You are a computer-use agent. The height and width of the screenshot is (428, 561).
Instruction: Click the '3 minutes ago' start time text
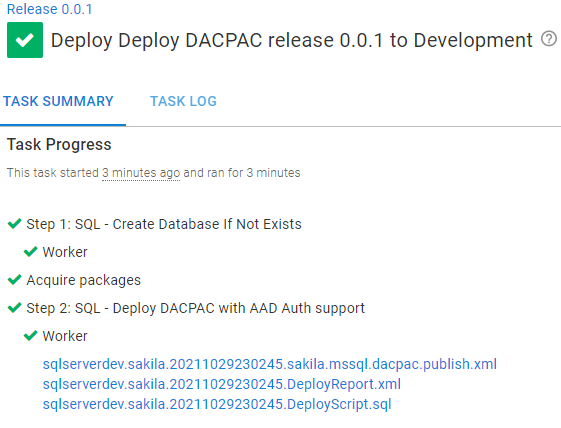pos(141,173)
